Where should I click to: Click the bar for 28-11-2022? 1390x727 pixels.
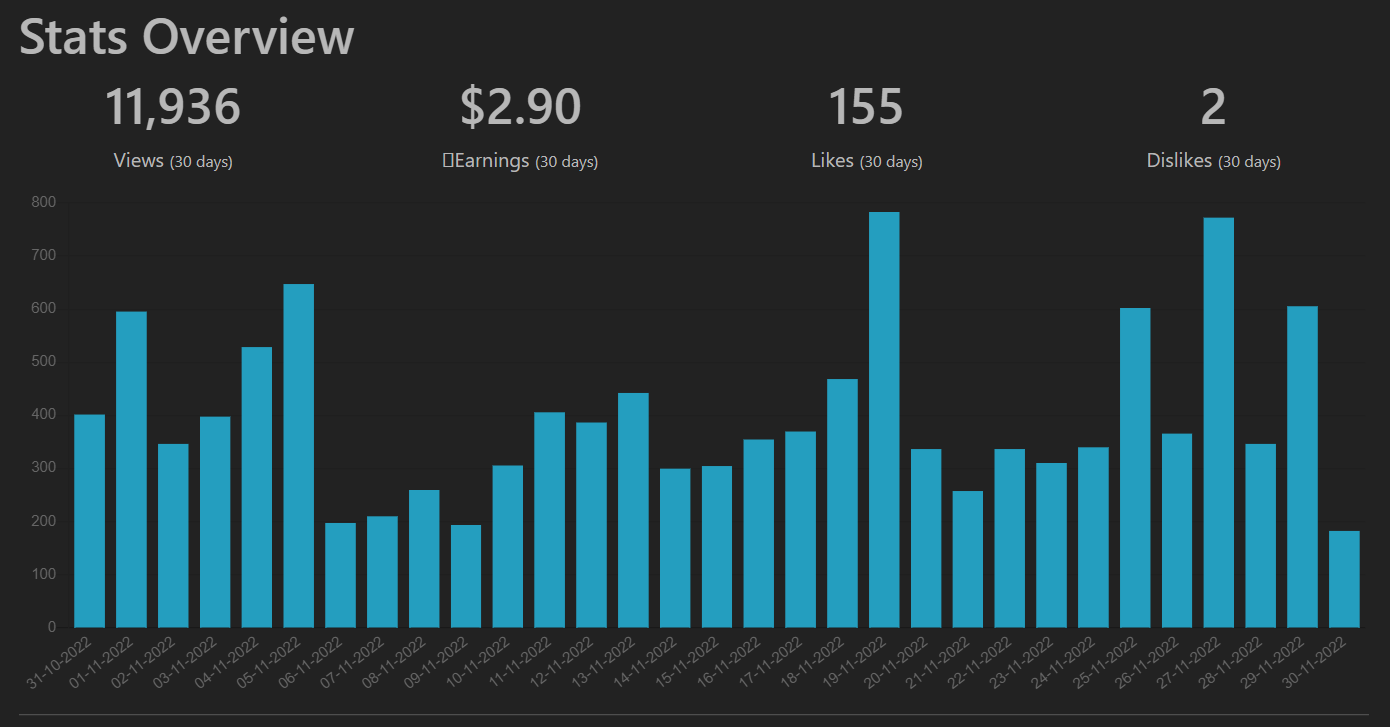tap(1261, 536)
